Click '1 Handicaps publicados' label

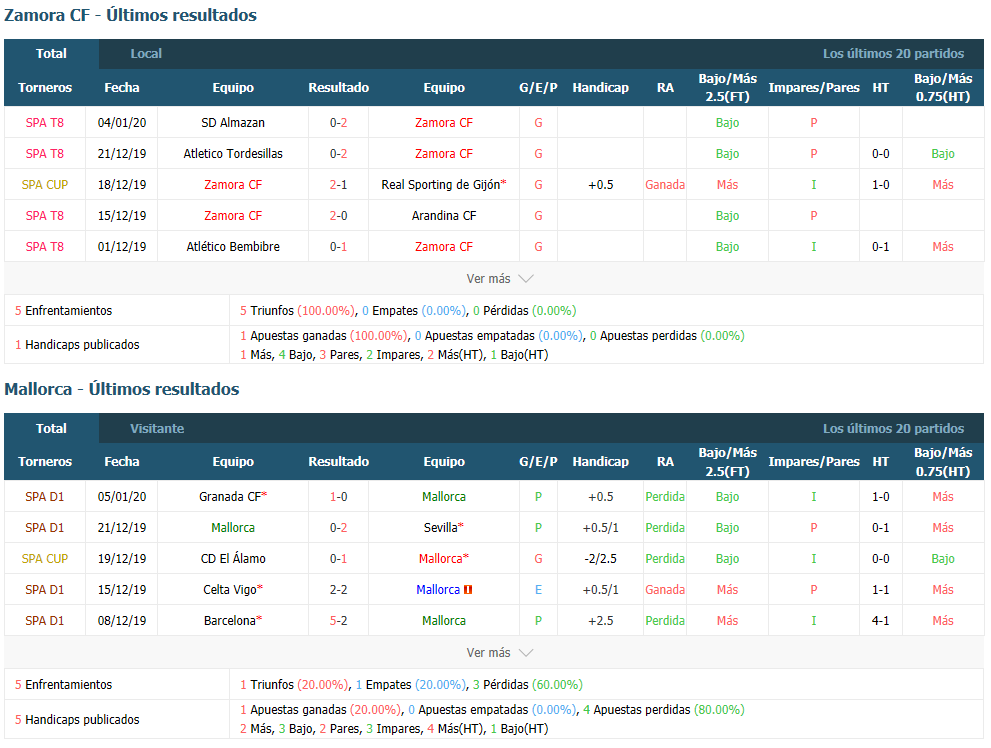77,345
